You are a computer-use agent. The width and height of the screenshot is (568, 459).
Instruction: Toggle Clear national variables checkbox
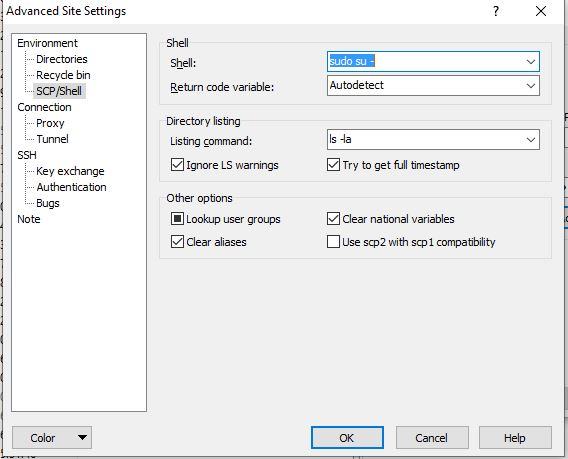pyautogui.click(x=333, y=219)
